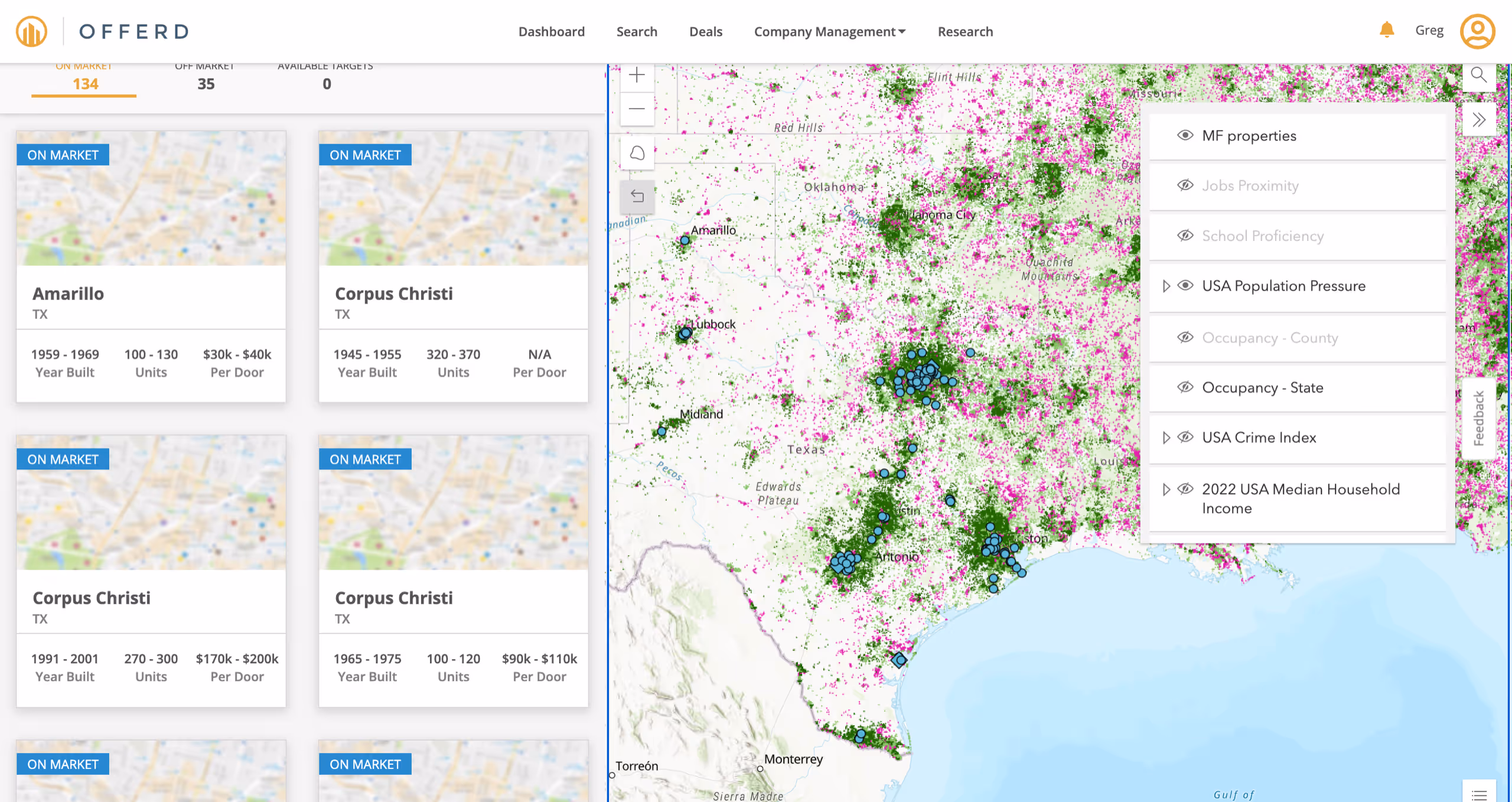The height and width of the screenshot is (802, 1512).
Task: Click the Jobs Proximity layer label
Action: [1250, 185]
